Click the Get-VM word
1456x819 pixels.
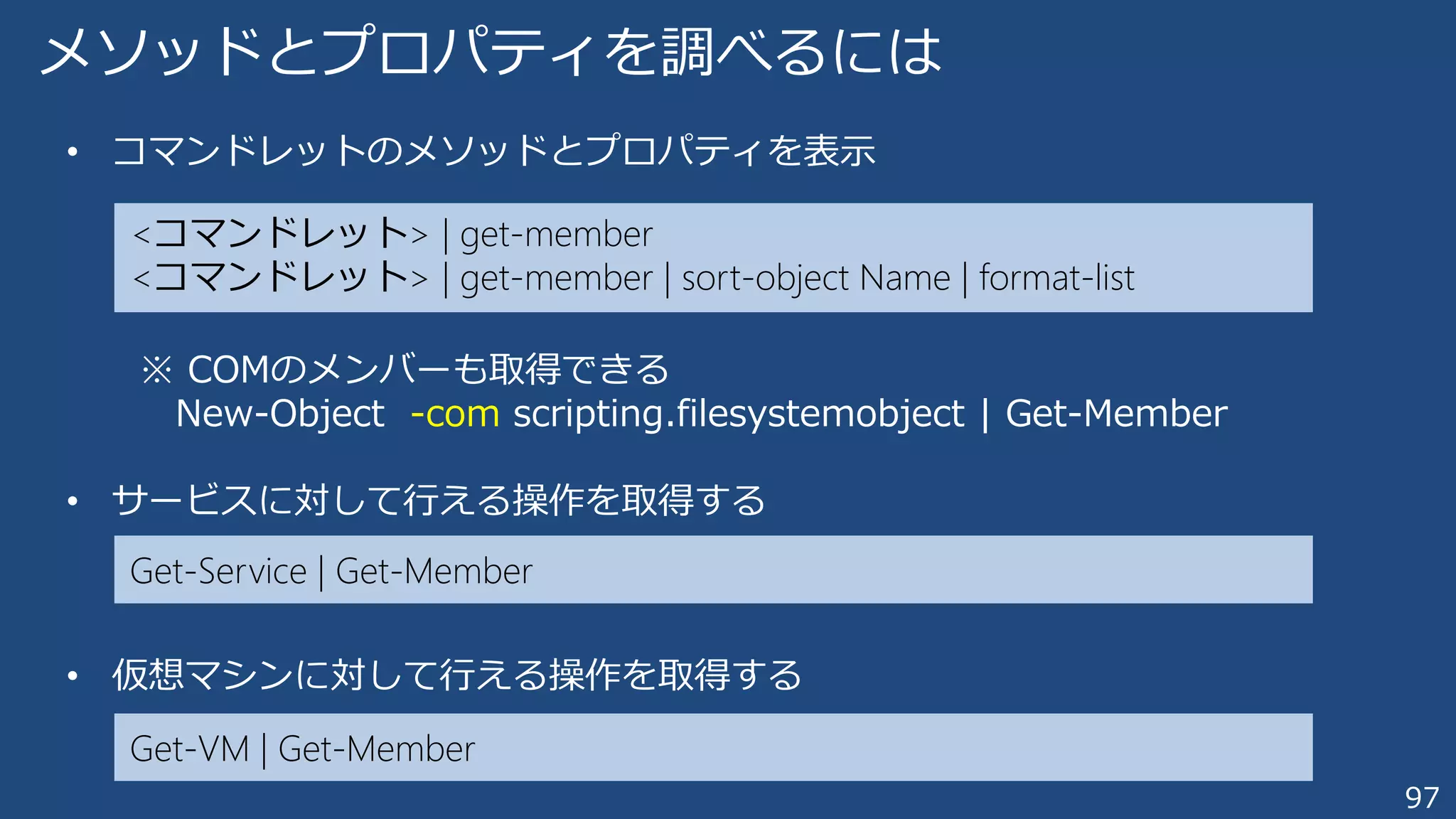click(x=190, y=749)
